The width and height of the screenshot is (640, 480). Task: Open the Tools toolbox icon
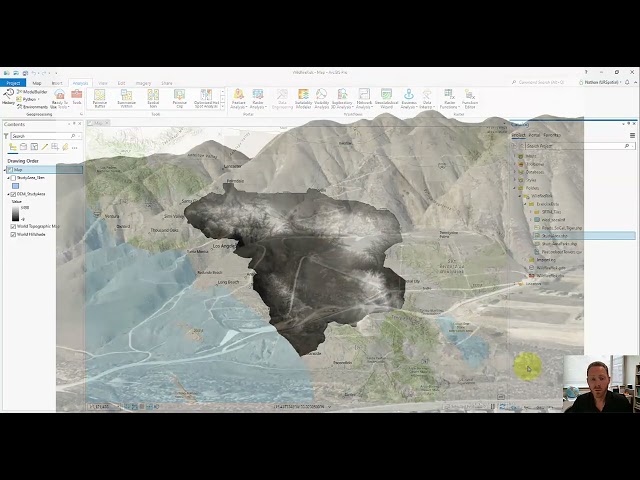coord(77,97)
